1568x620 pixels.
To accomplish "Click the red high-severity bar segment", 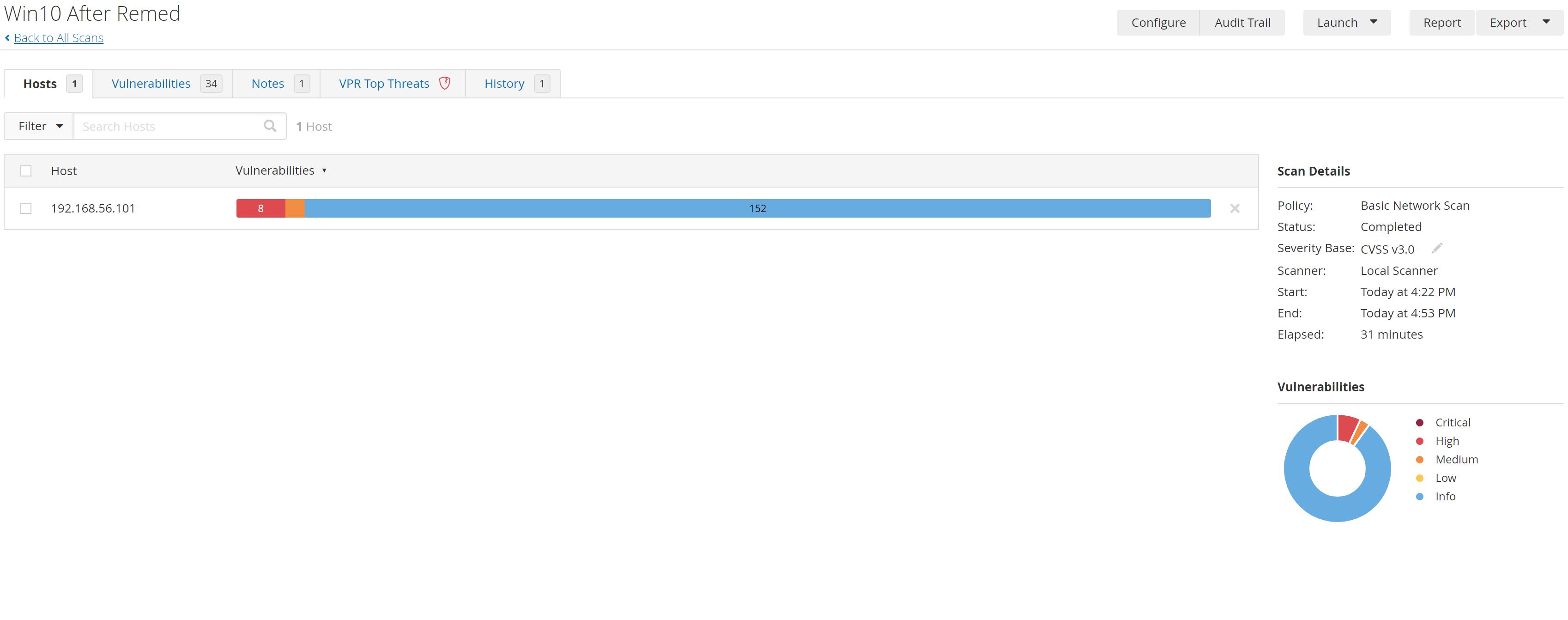I will coord(260,208).
